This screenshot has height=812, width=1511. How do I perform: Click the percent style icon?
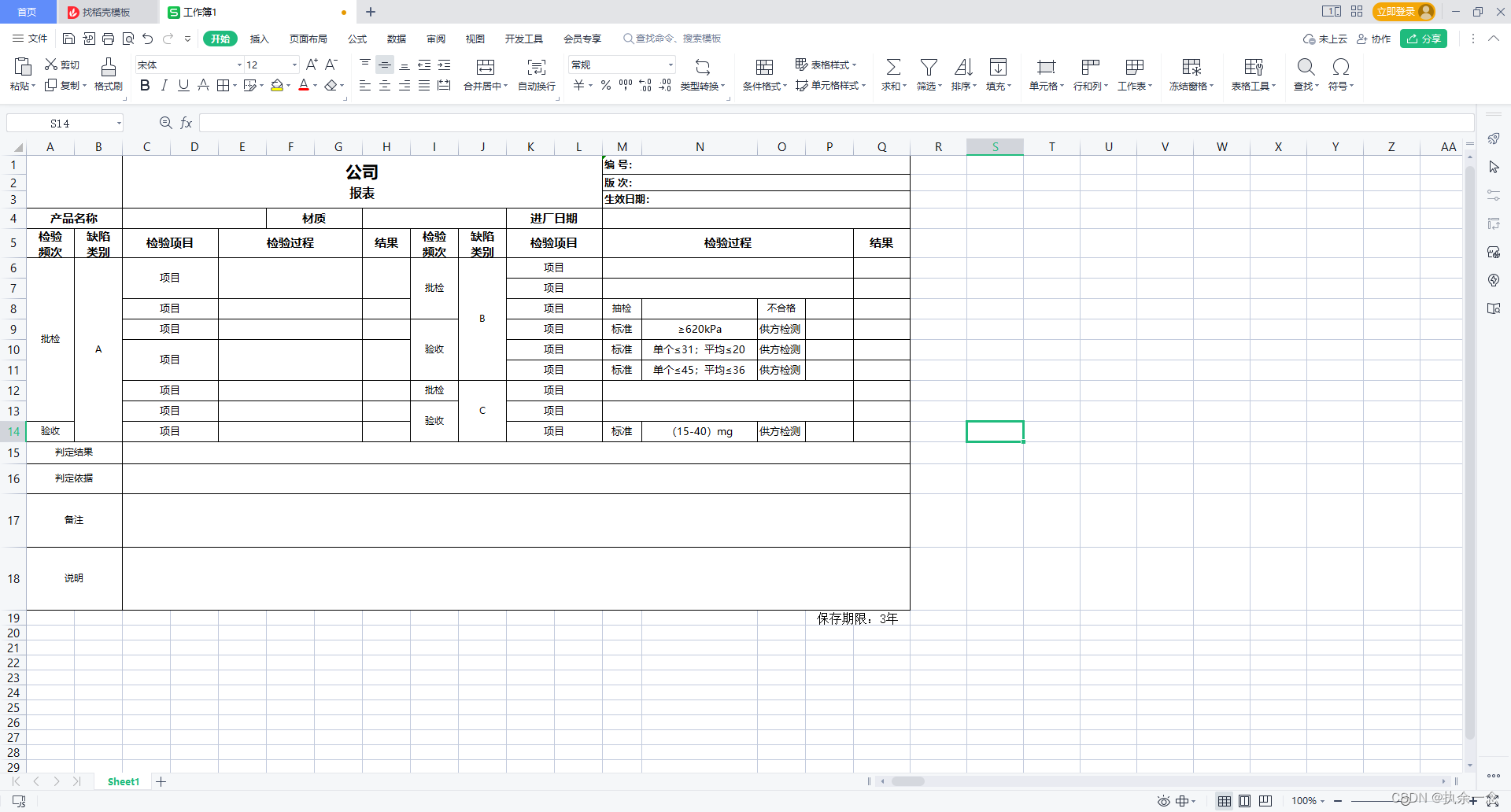tap(606, 85)
